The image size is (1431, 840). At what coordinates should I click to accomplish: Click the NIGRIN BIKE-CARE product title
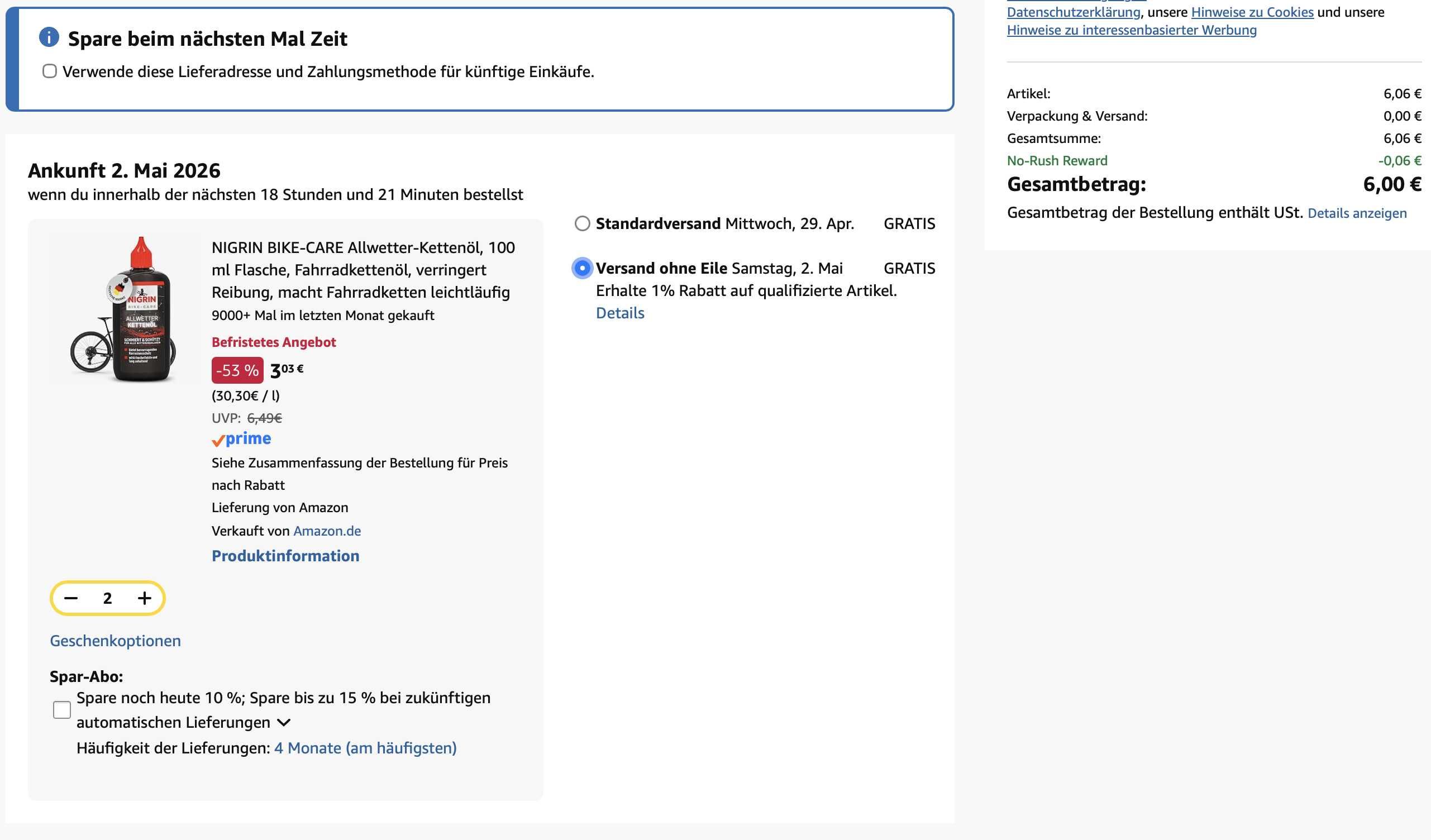(x=364, y=270)
